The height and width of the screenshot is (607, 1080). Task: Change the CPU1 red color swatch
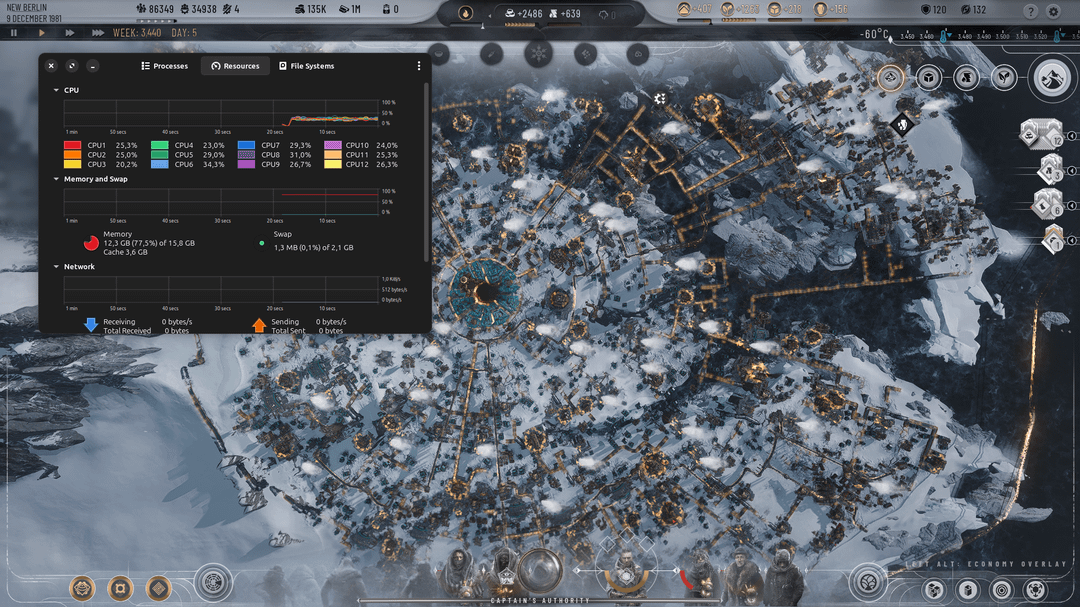[72, 145]
